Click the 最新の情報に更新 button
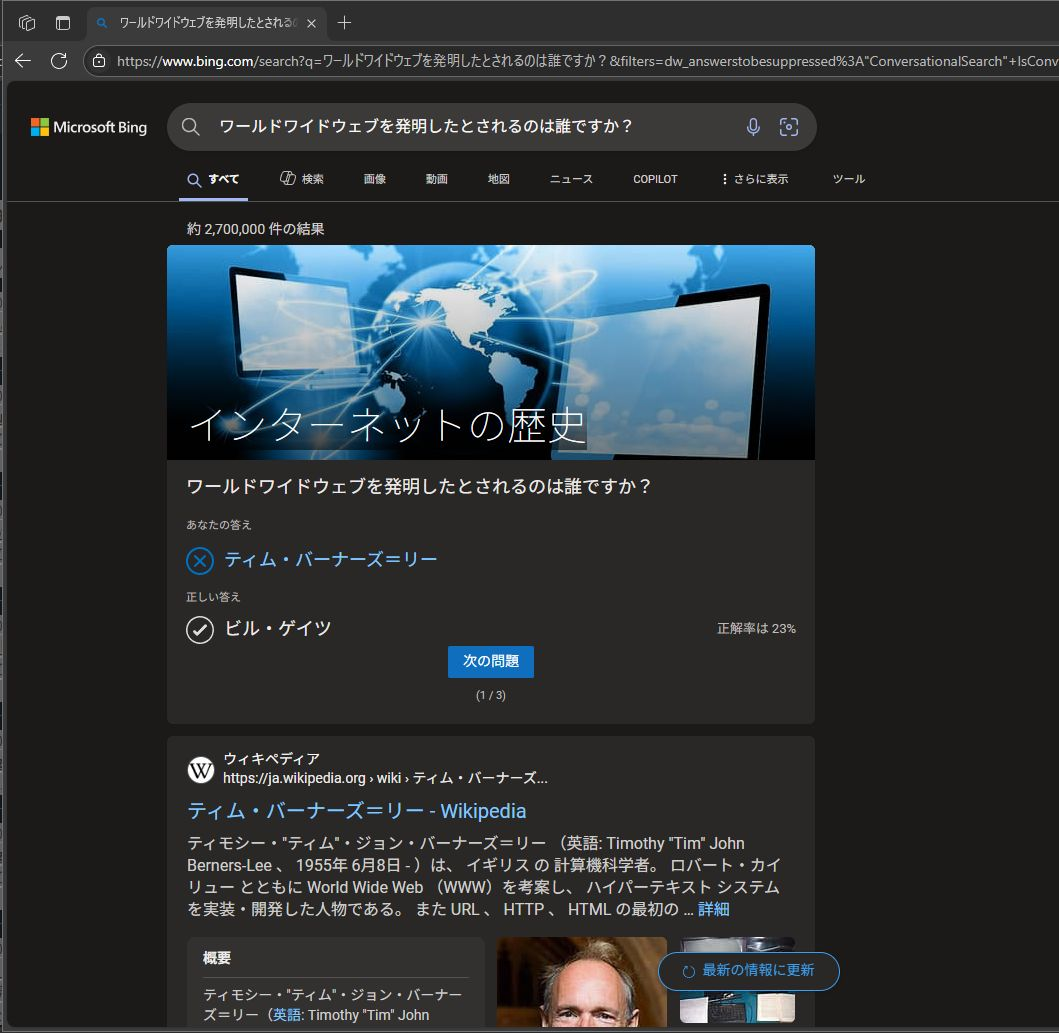The image size is (1059, 1033). tap(749, 972)
